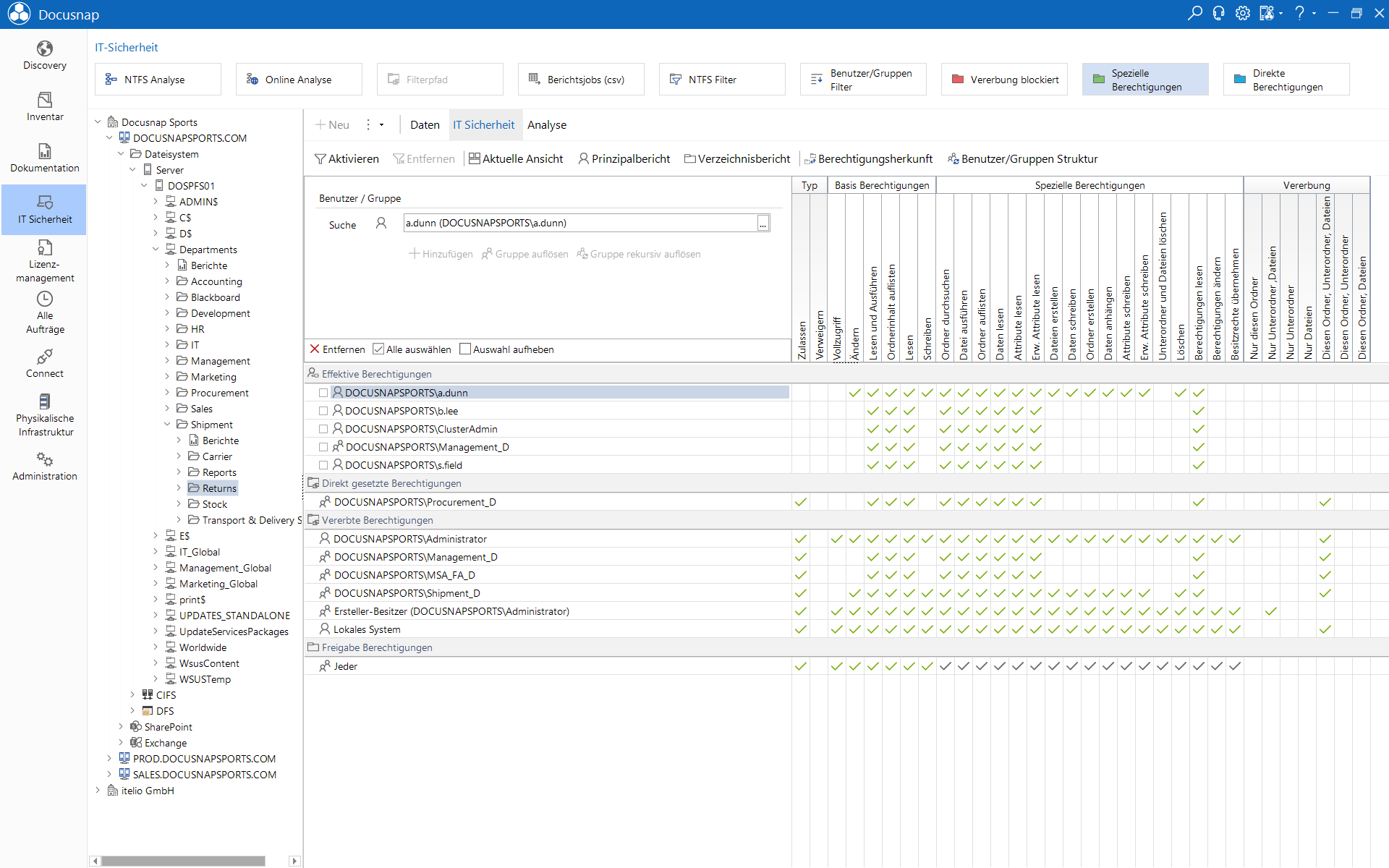1389x868 pixels.
Task: Enable the Auswahl aufheben checkbox
Action: point(465,349)
